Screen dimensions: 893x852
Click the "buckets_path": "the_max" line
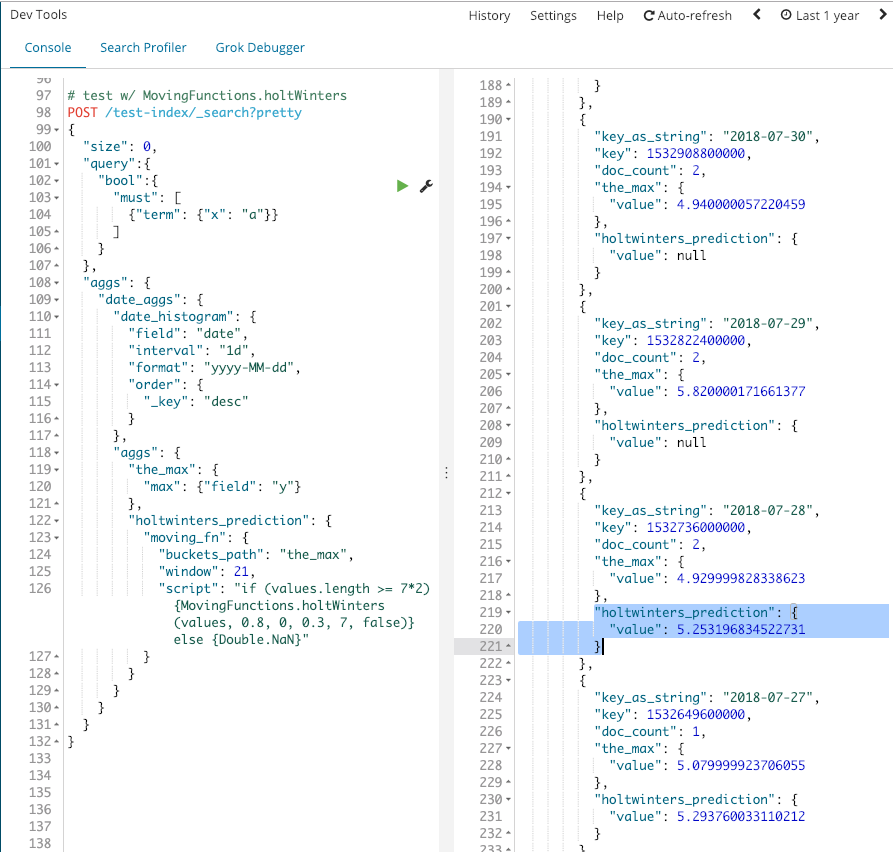click(x=256, y=554)
